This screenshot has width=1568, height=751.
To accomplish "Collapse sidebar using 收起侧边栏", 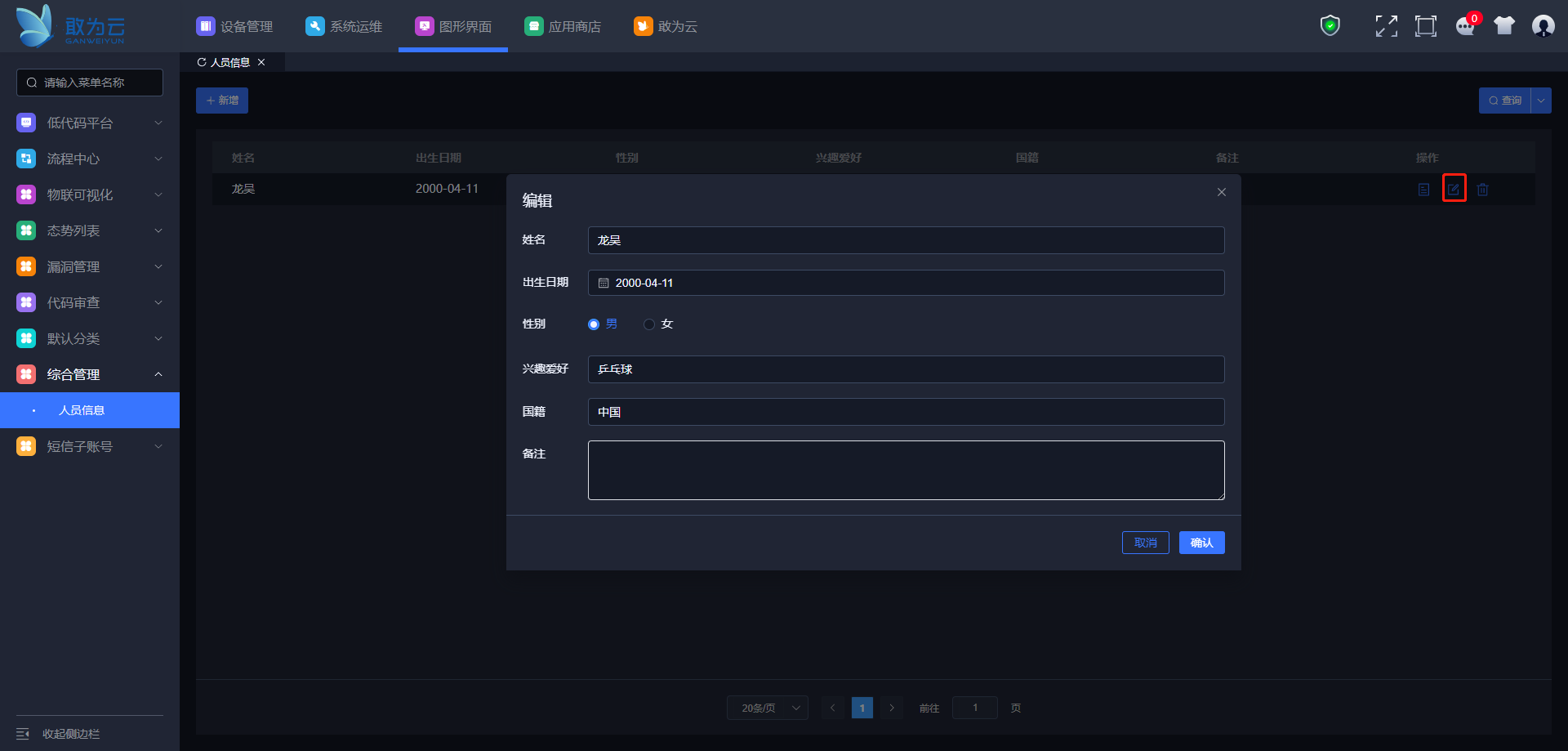I will click(59, 734).
